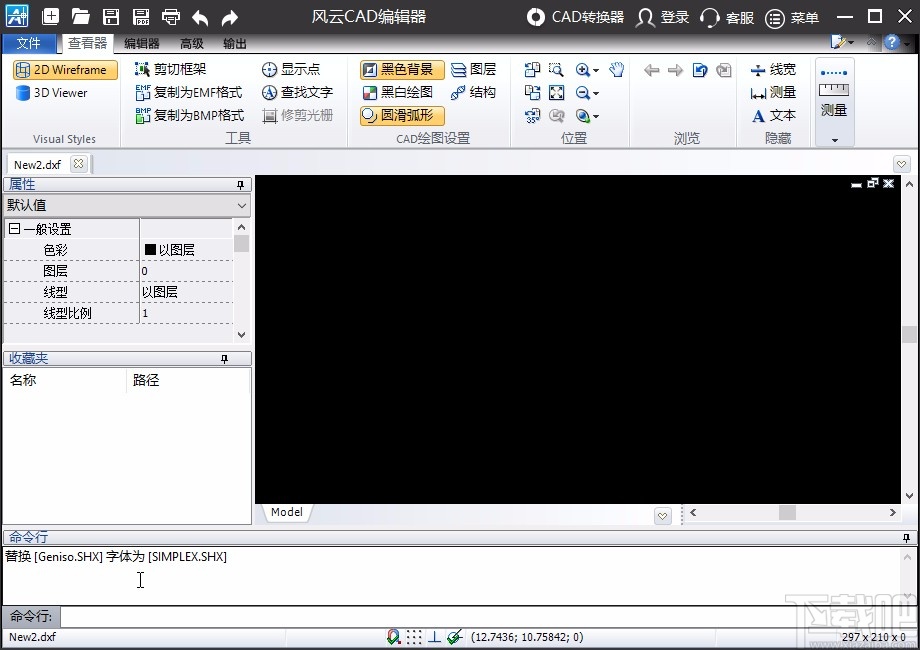Open the 图层 layers tool

click(x=473, y=69)
